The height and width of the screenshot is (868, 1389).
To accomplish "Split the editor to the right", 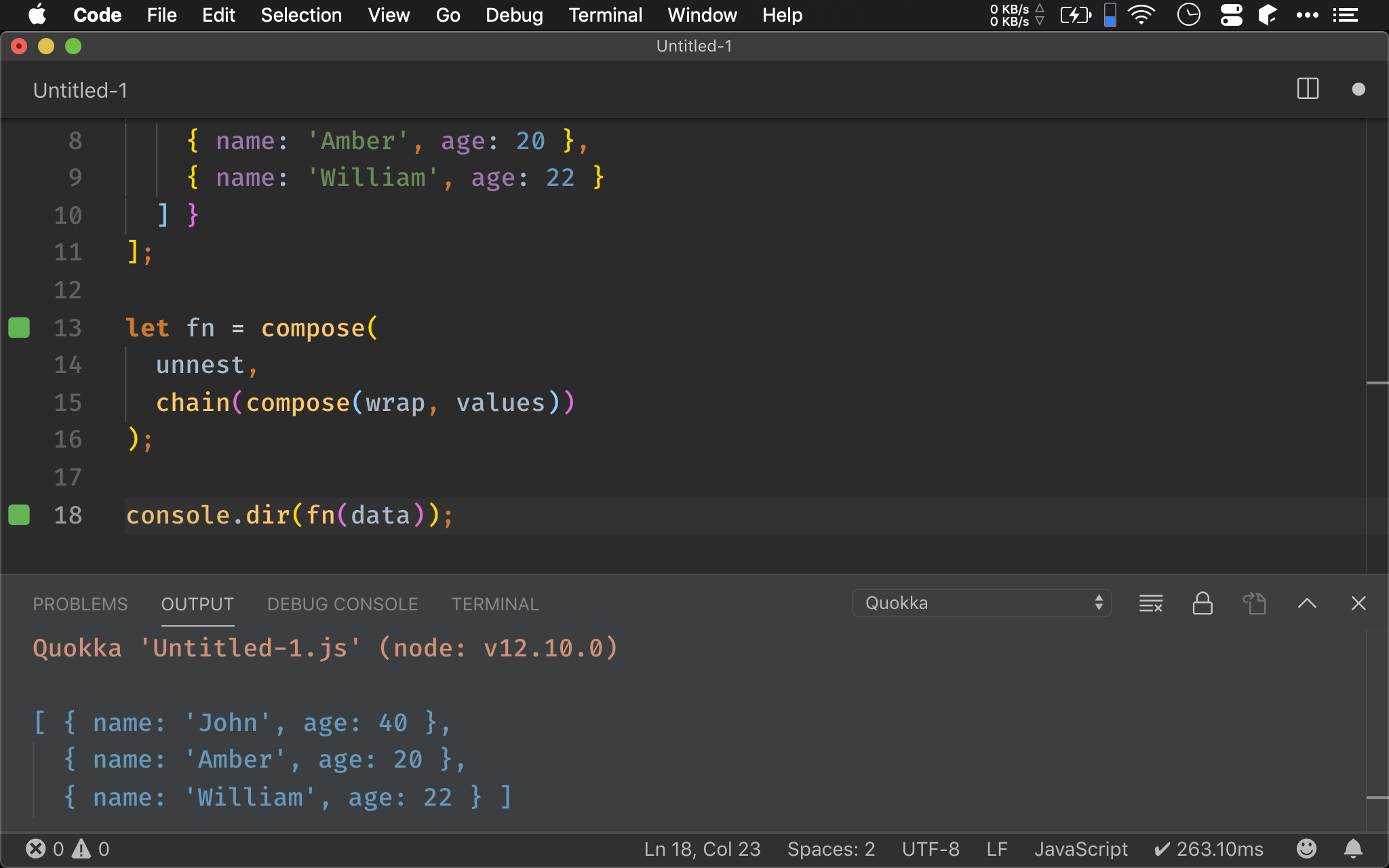I will pyautogui.click(x=1308, y=89).
